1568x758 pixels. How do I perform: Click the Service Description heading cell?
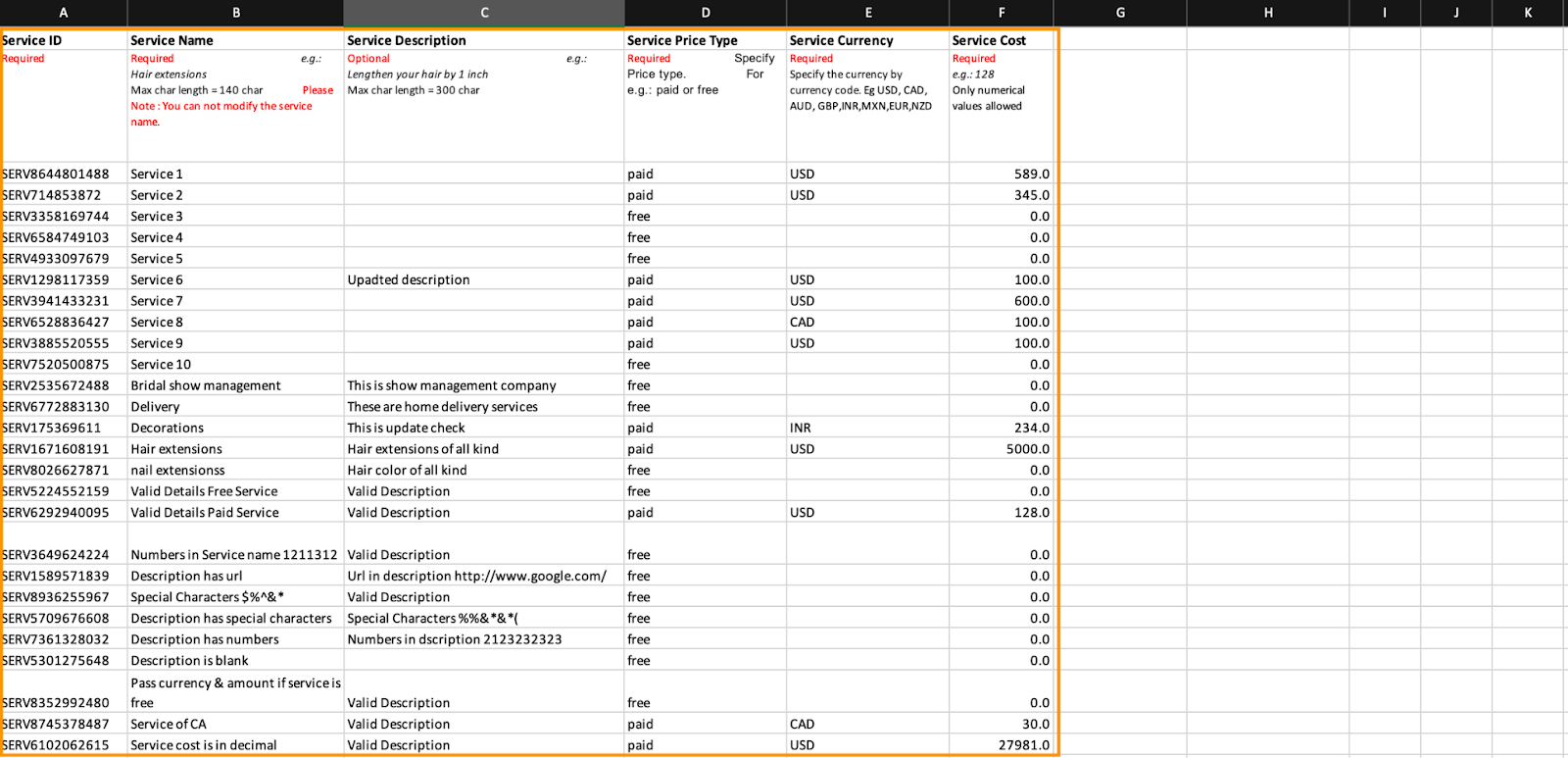tap(484, 40)
